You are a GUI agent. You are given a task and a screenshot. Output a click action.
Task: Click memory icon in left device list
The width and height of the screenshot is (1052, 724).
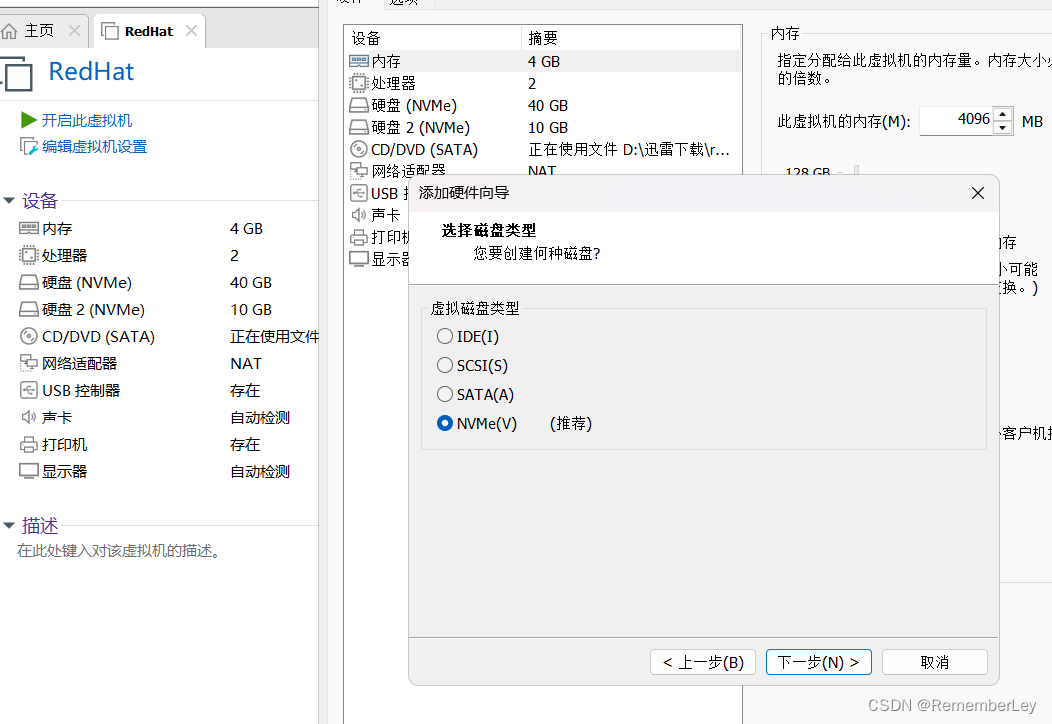(29, 228)
